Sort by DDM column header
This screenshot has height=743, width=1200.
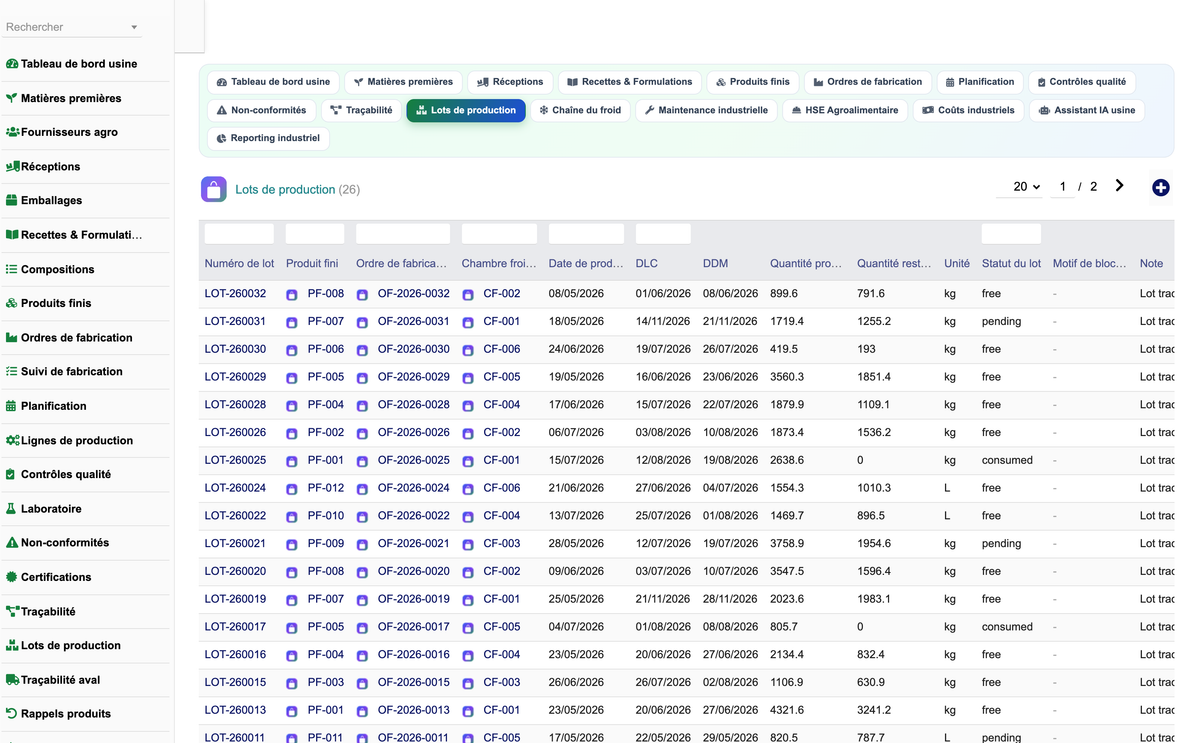pos(715,264)
